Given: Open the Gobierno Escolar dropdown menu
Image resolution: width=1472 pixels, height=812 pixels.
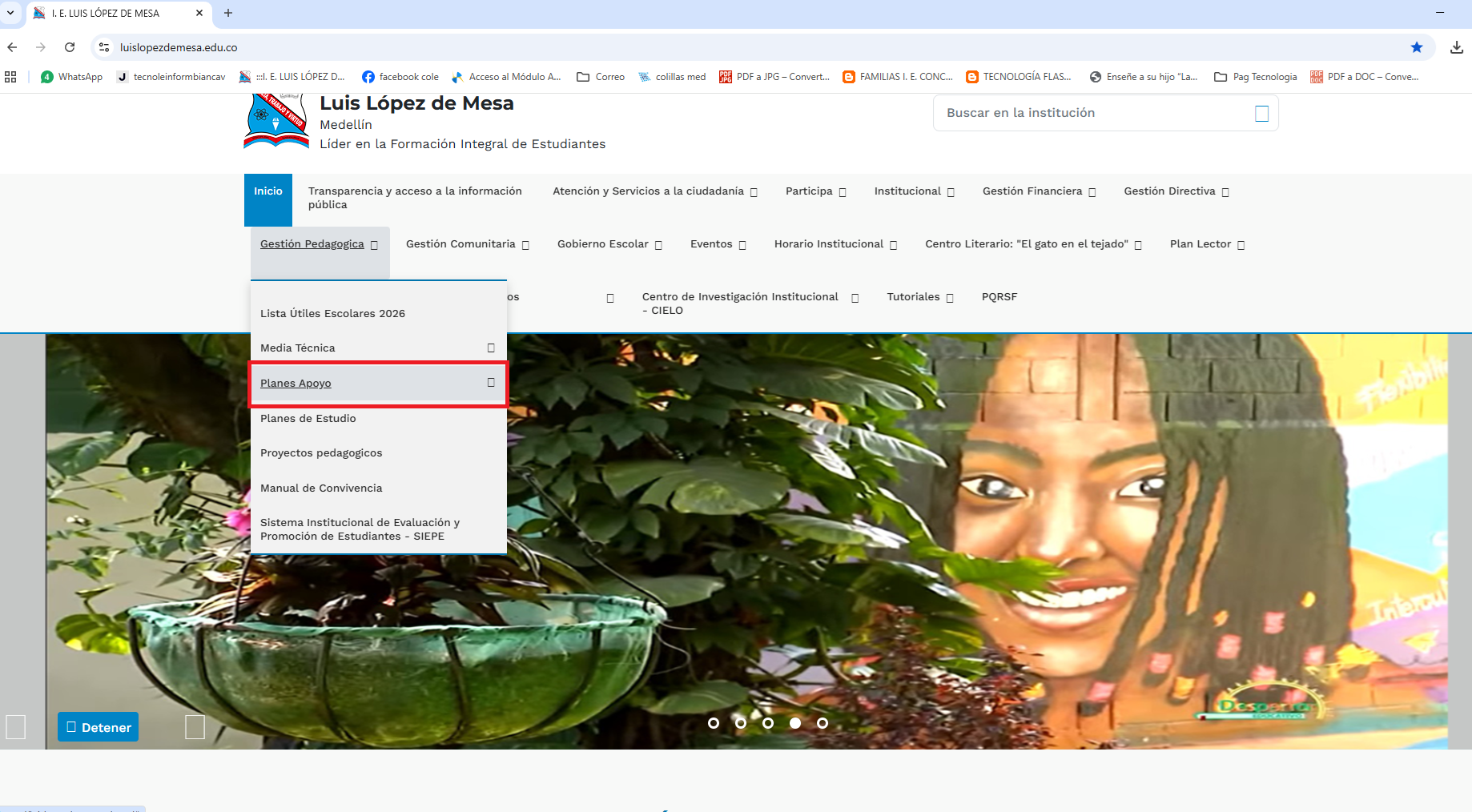Looking at the screenshot, I should 609,244.
